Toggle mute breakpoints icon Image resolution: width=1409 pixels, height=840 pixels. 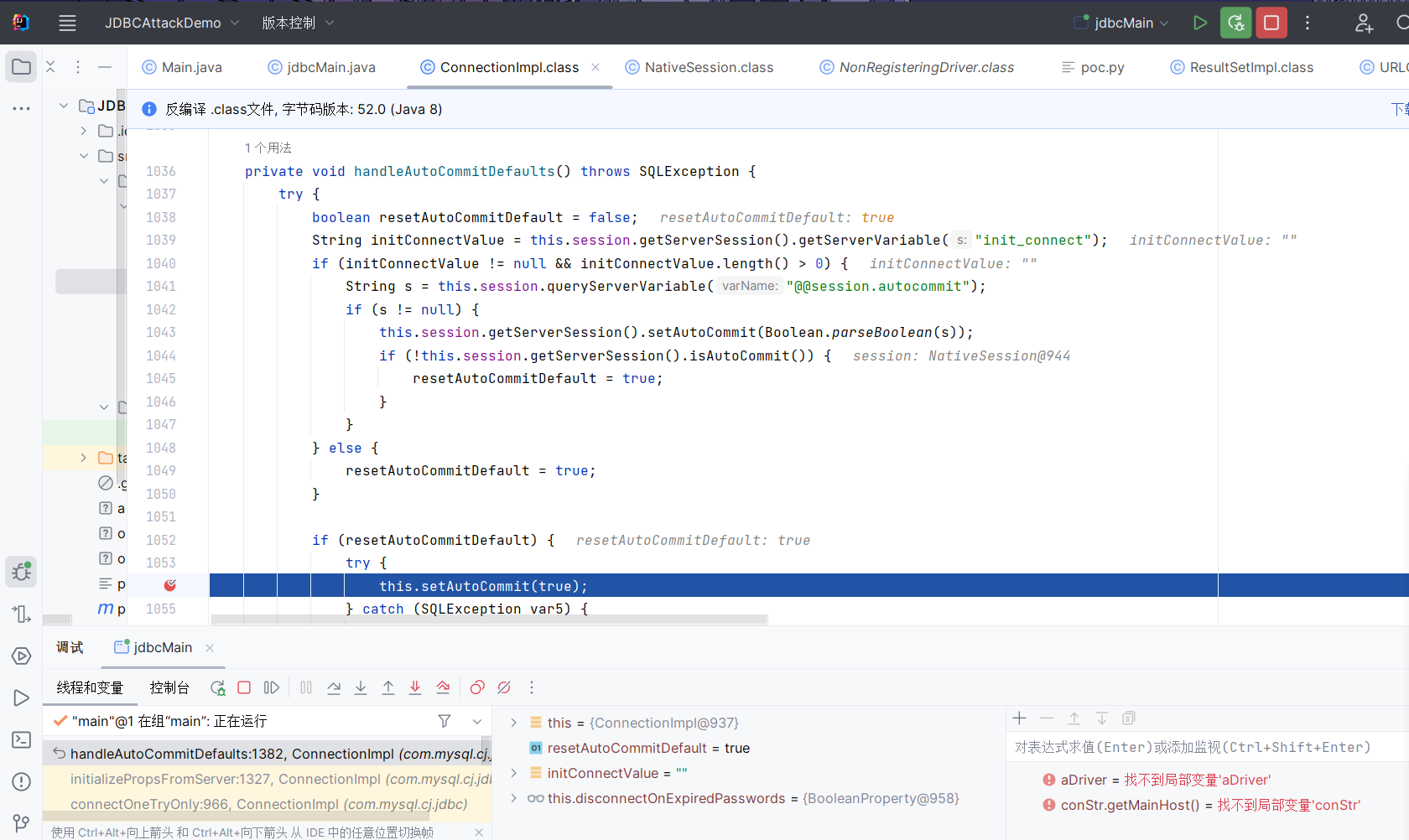(x=504, y=687)
